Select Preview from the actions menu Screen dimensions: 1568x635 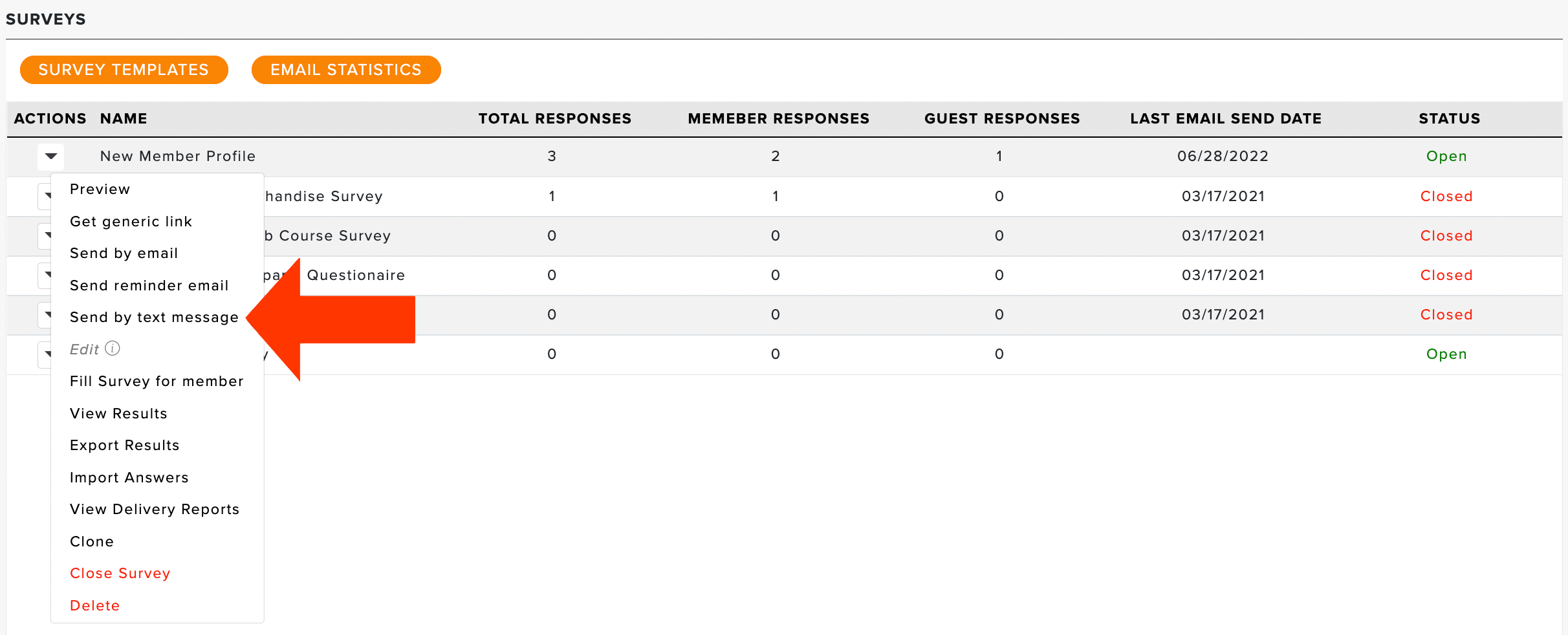100,189
